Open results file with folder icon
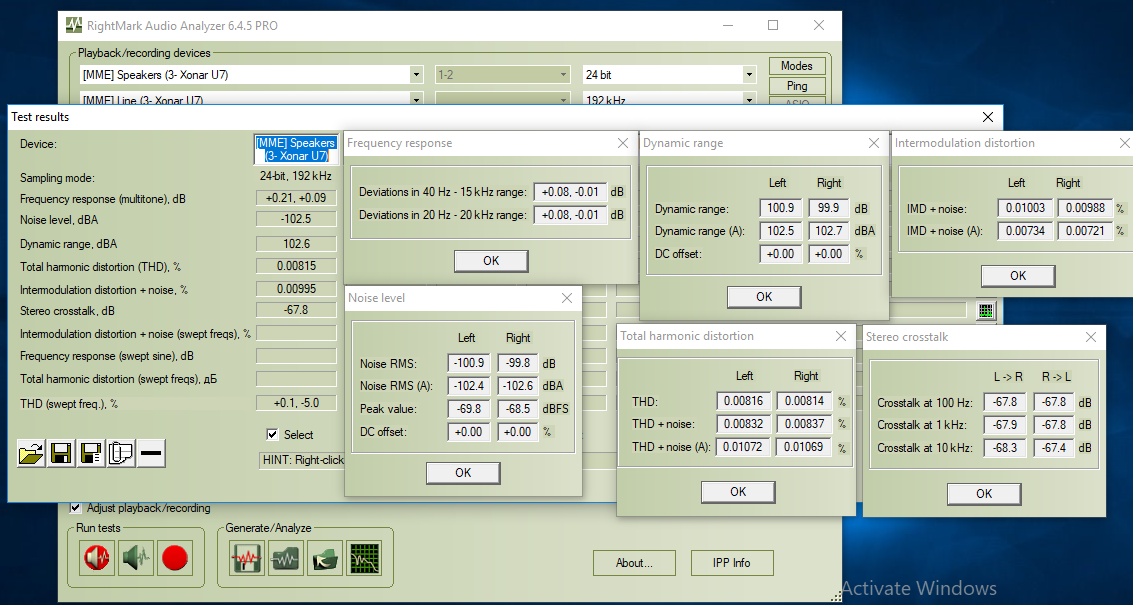The height and width of the screenshot is (605, 1133). [31, 453]
